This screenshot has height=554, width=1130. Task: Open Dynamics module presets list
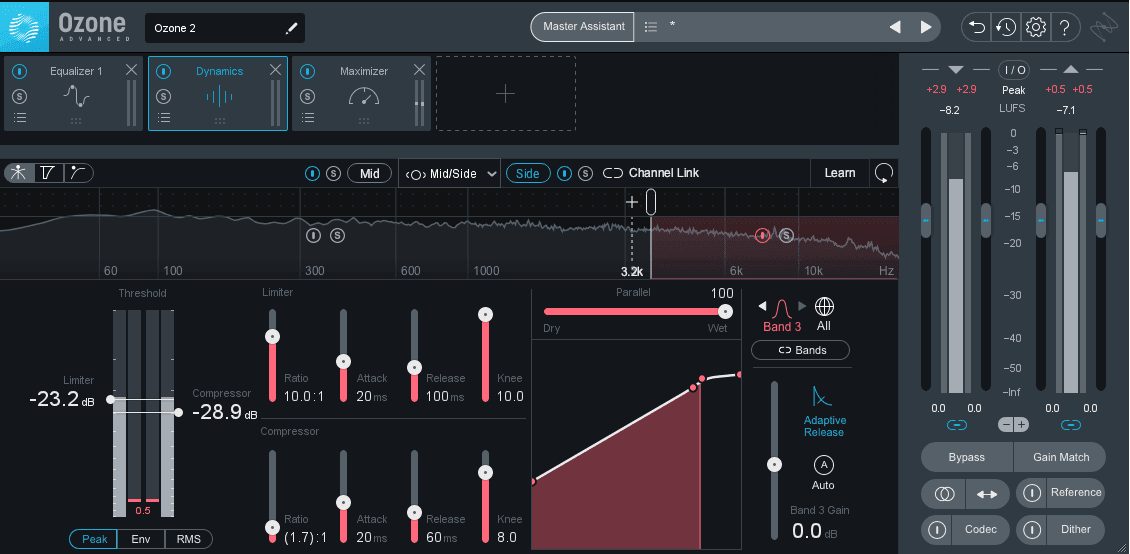point(164,118)
